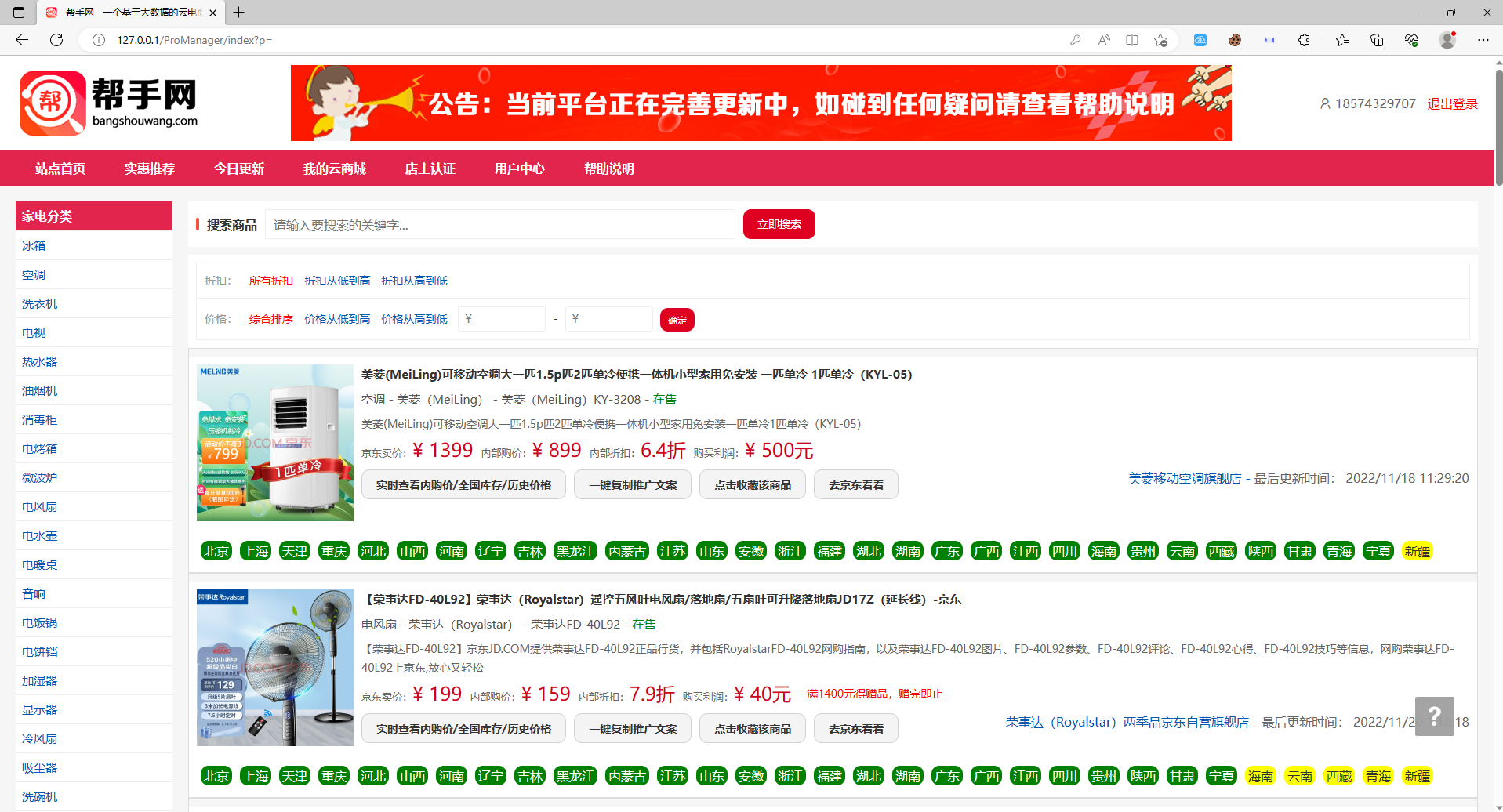Open the 站点首页 menu

60,169
